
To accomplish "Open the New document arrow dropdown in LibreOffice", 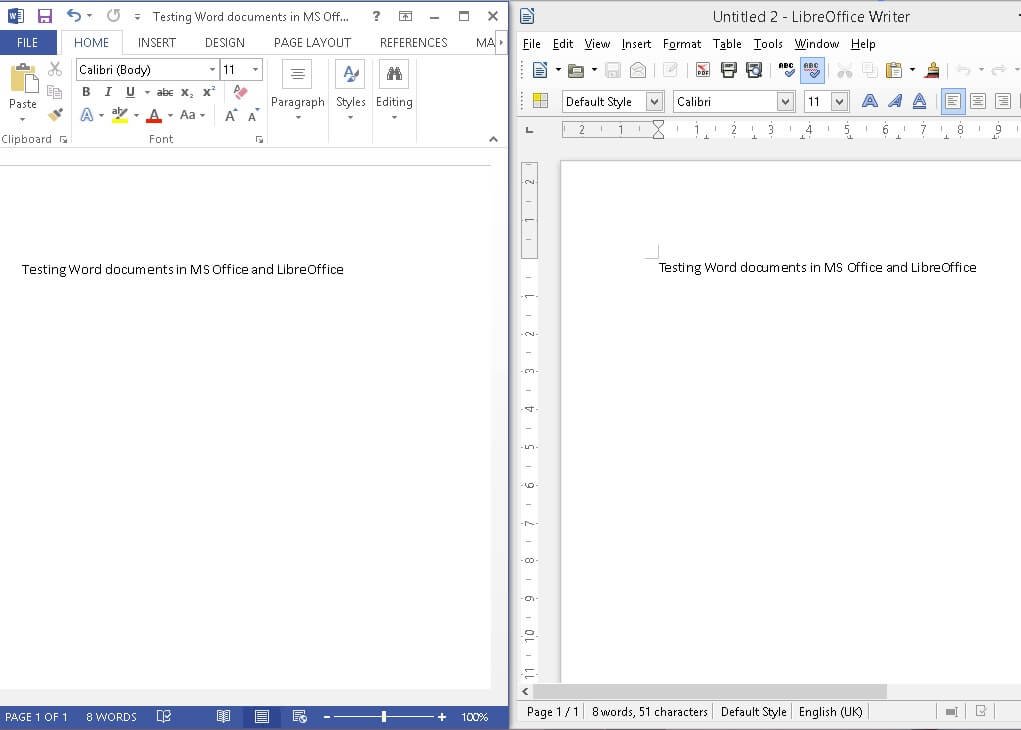I will point(558,70).
